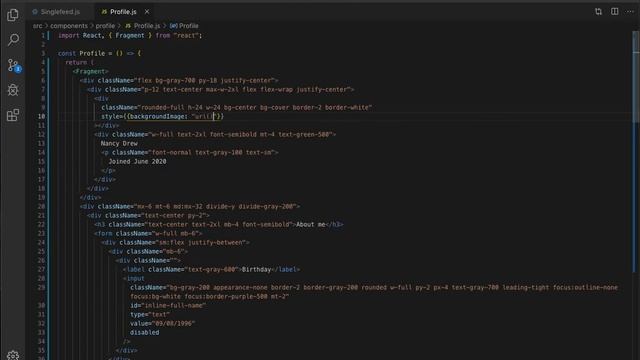This screenshot has width=640, height=360.
Task: Click the components breadcrumb
Action: [x=69, y=26]
